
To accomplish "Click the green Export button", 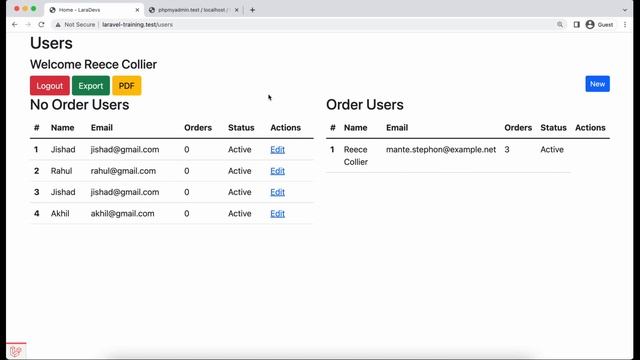I will (91, 86).
